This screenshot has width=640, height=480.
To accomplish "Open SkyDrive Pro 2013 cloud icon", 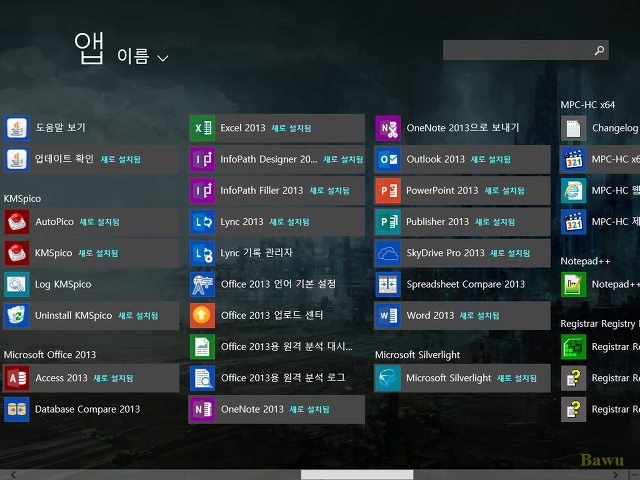I will coord(388,253).
